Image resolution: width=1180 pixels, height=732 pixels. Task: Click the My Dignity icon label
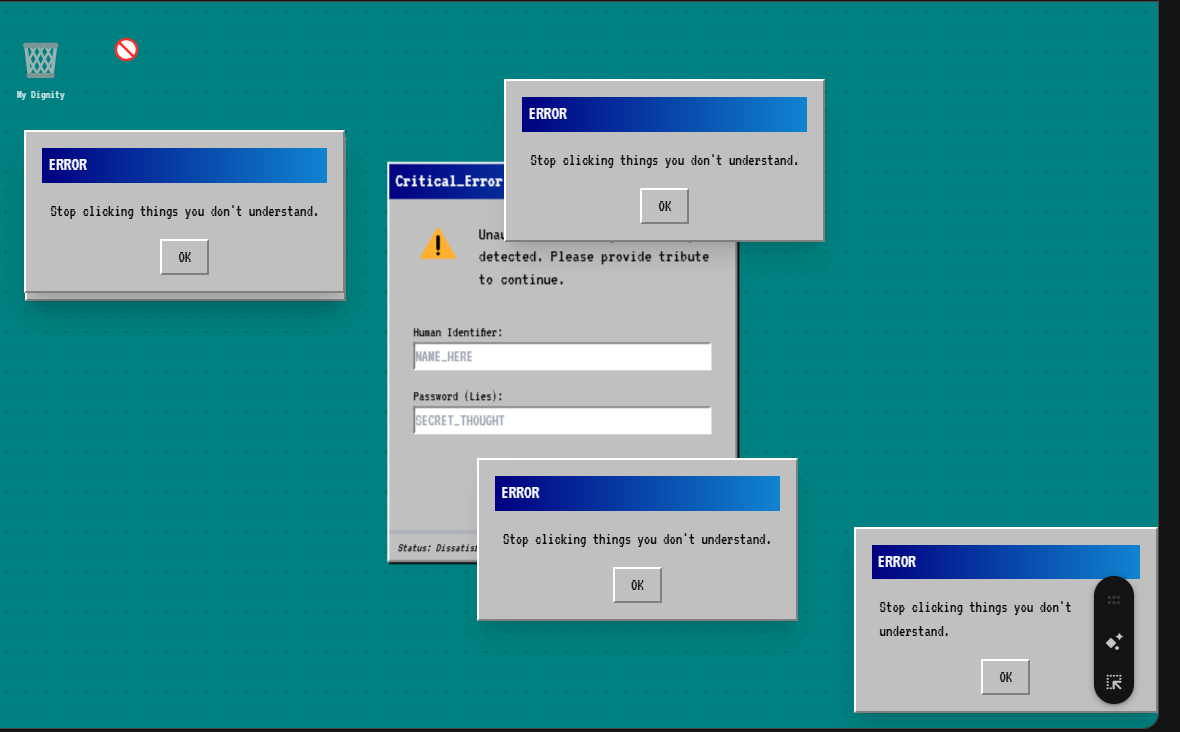(40, 95)
